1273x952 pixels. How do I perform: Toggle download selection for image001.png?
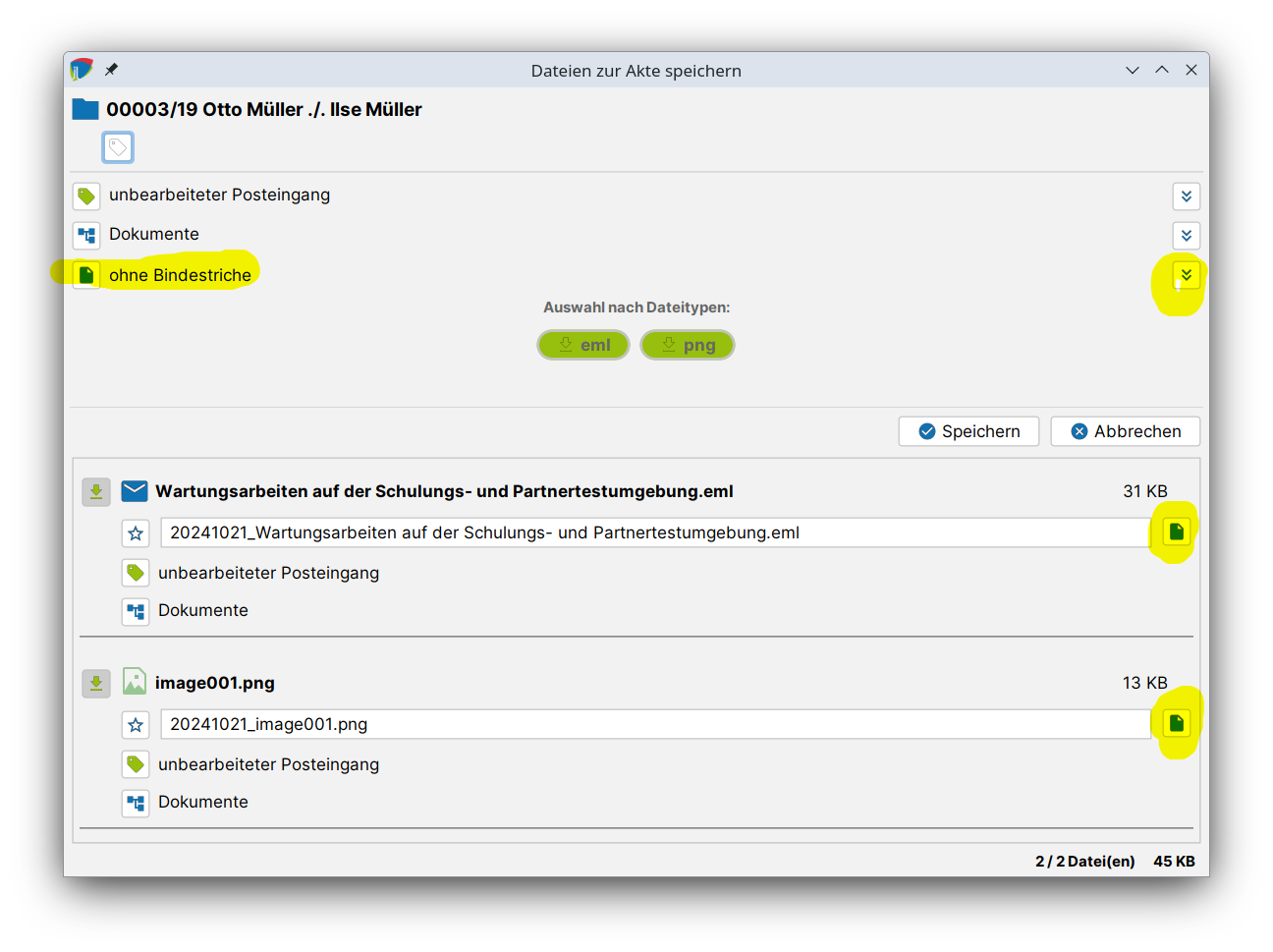click(96, 683)
